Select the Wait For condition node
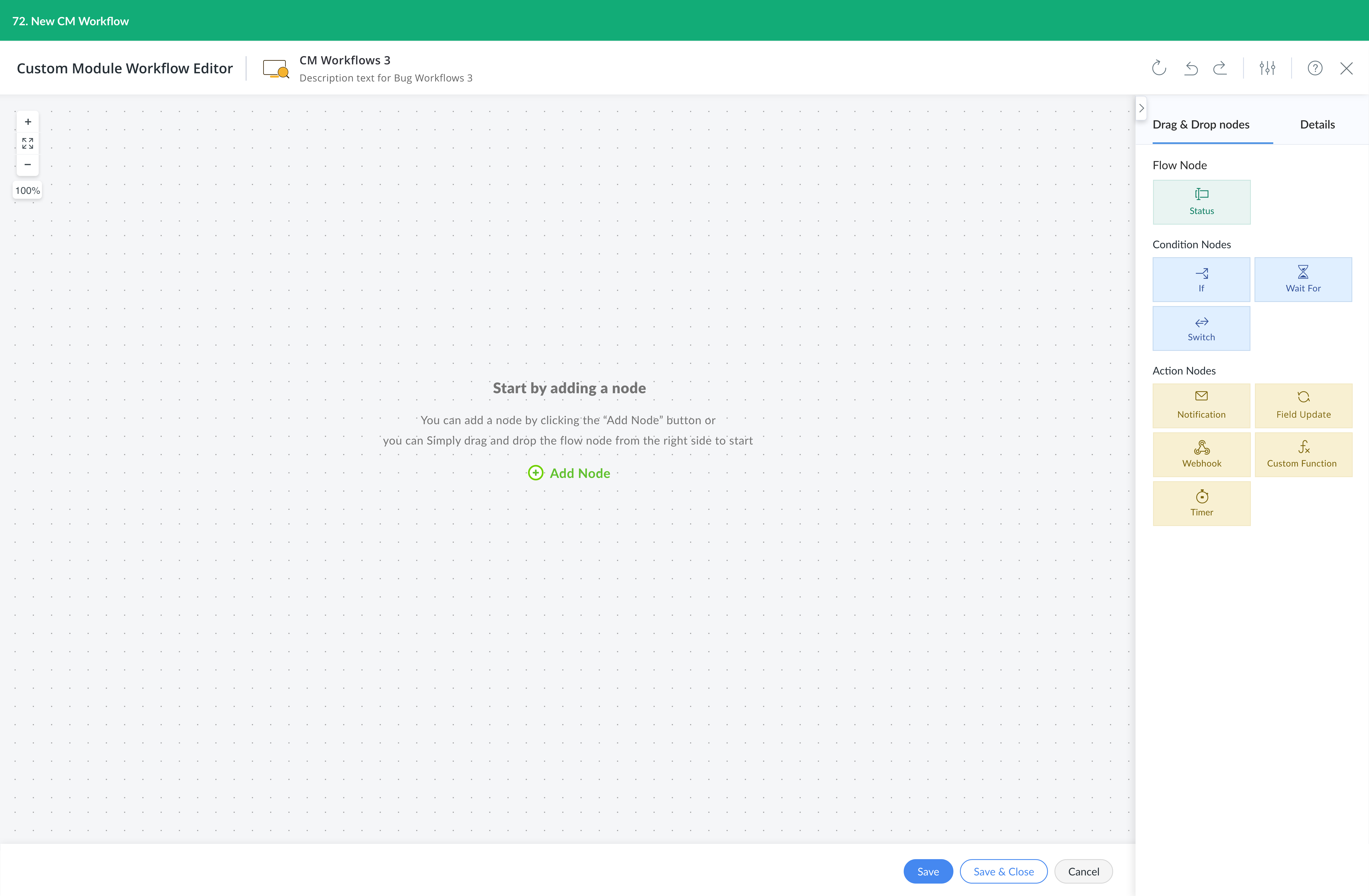 tap(1303, 280)
